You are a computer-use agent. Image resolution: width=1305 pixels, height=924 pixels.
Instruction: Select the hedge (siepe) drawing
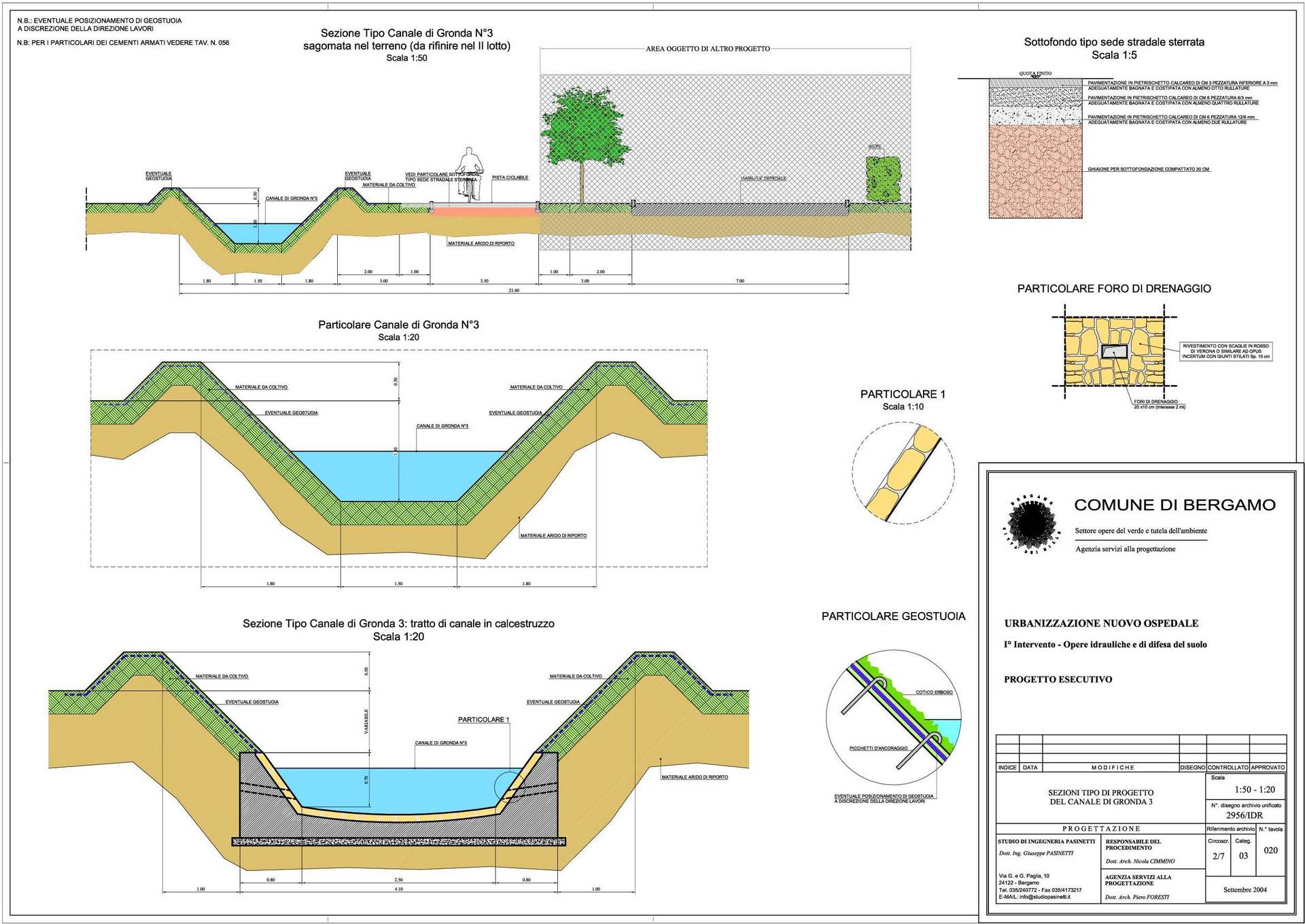[884, 179]
